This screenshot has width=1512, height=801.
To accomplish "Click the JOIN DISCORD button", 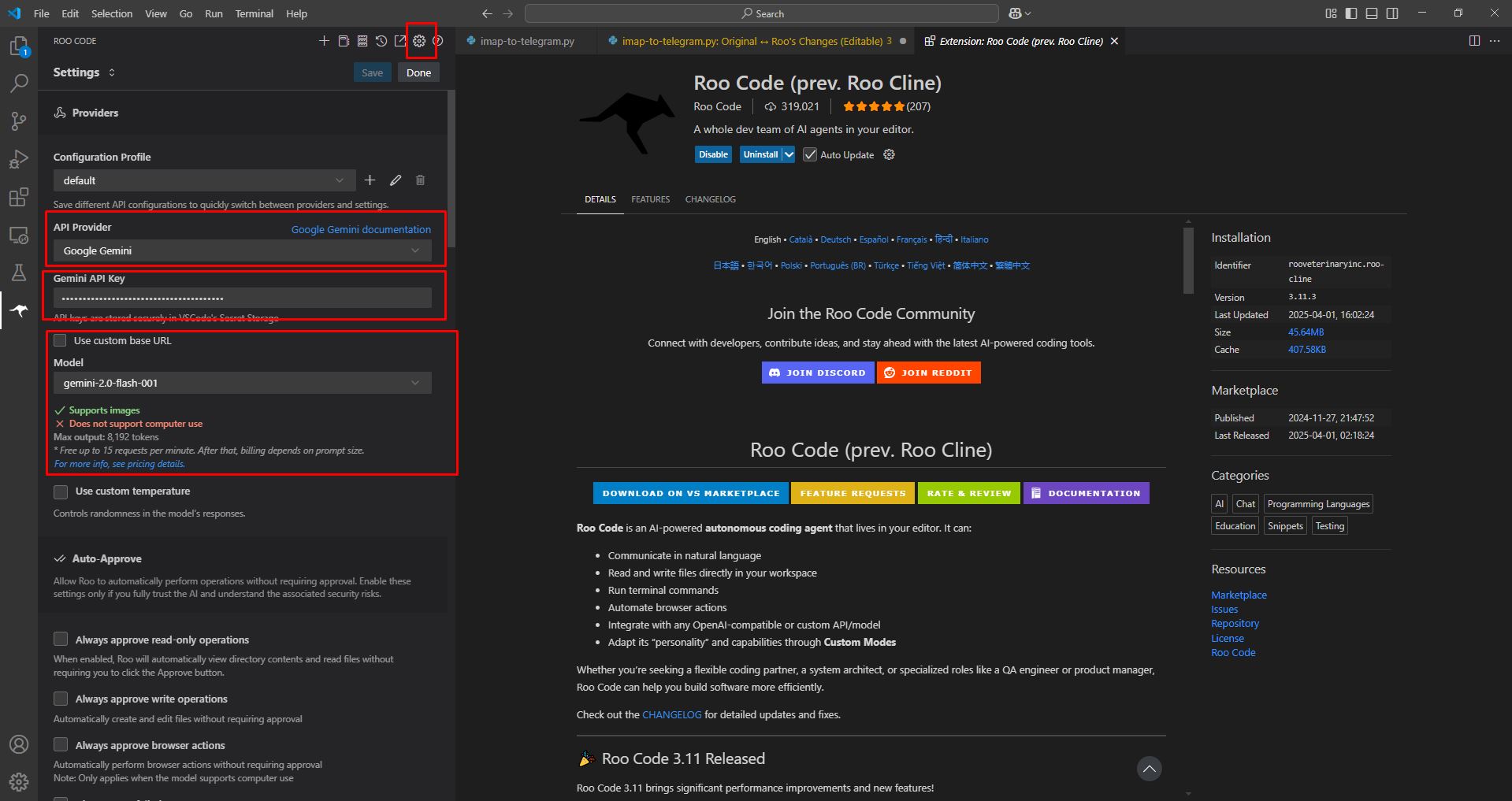I will click(x=817, y=372).
